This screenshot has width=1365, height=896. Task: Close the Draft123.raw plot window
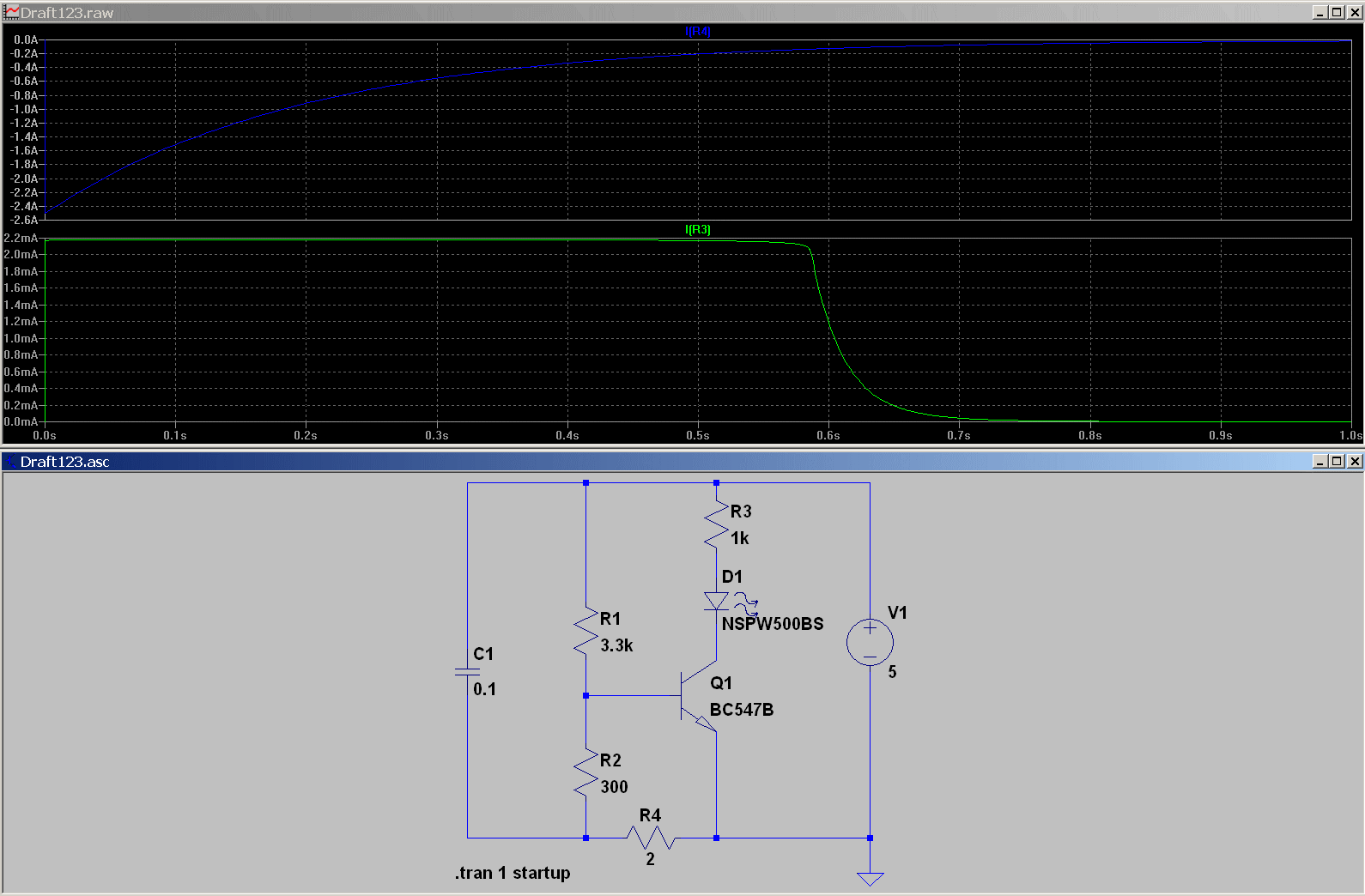pyautogui.click(x=1355, y=12)
